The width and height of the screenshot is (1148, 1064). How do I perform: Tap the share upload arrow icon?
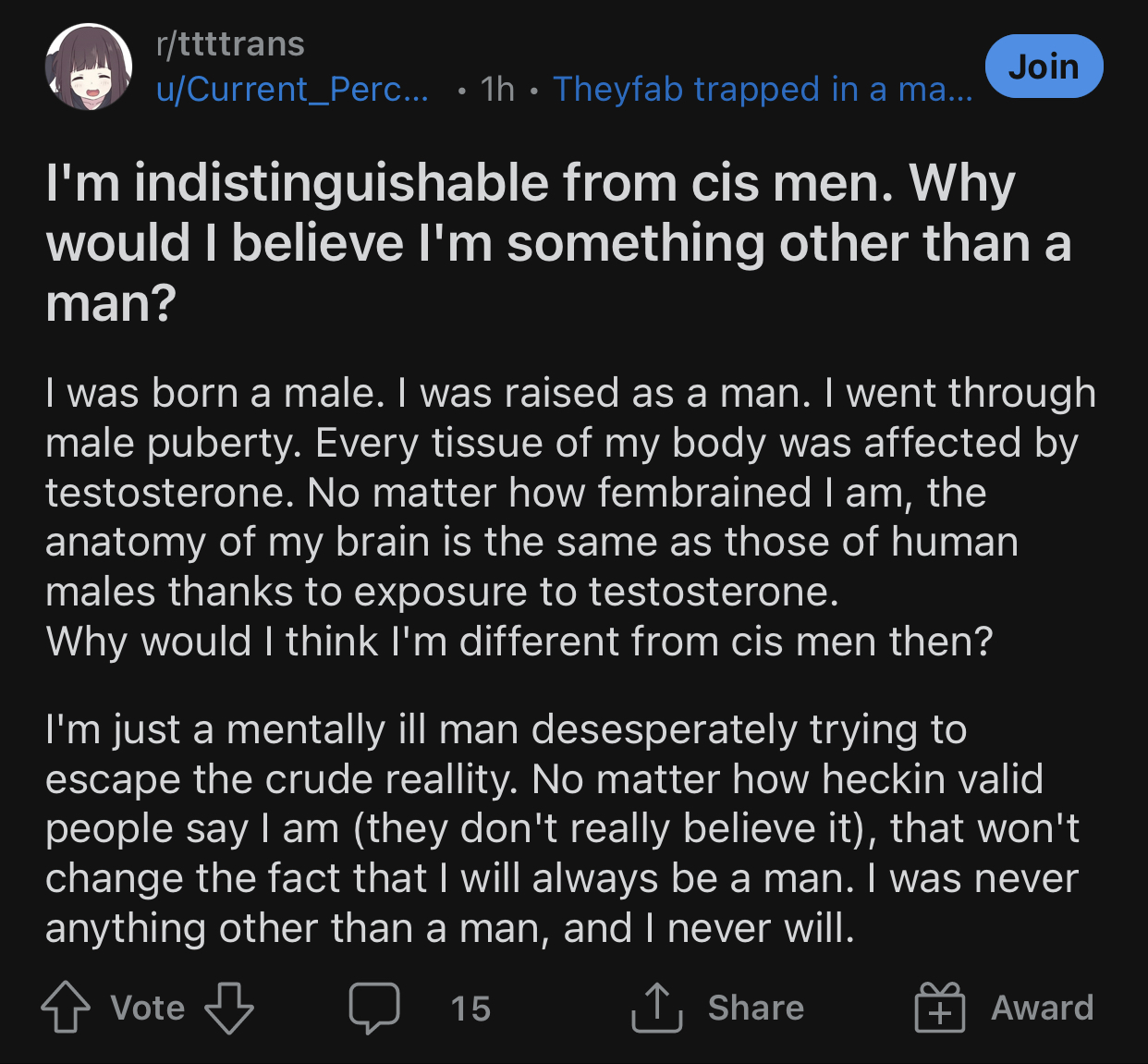point(656,1007)
